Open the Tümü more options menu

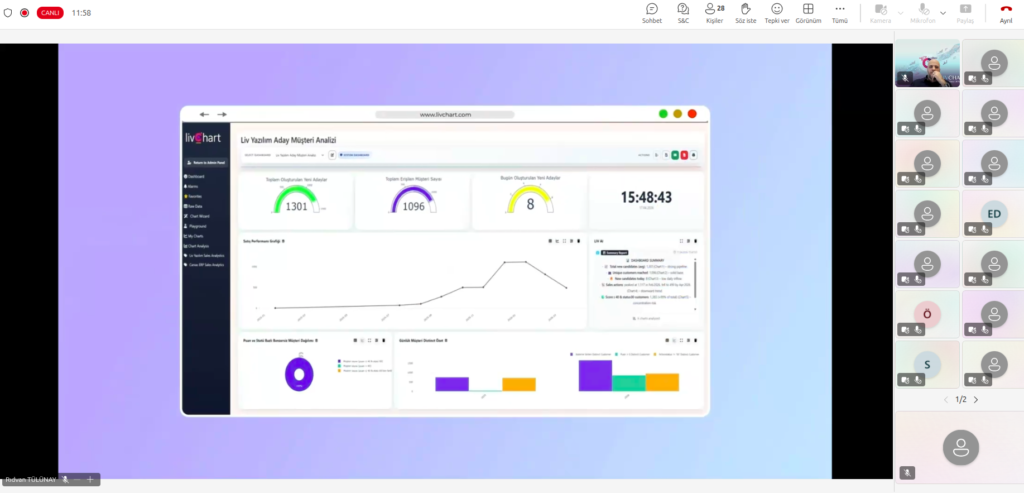click(840, 12)
